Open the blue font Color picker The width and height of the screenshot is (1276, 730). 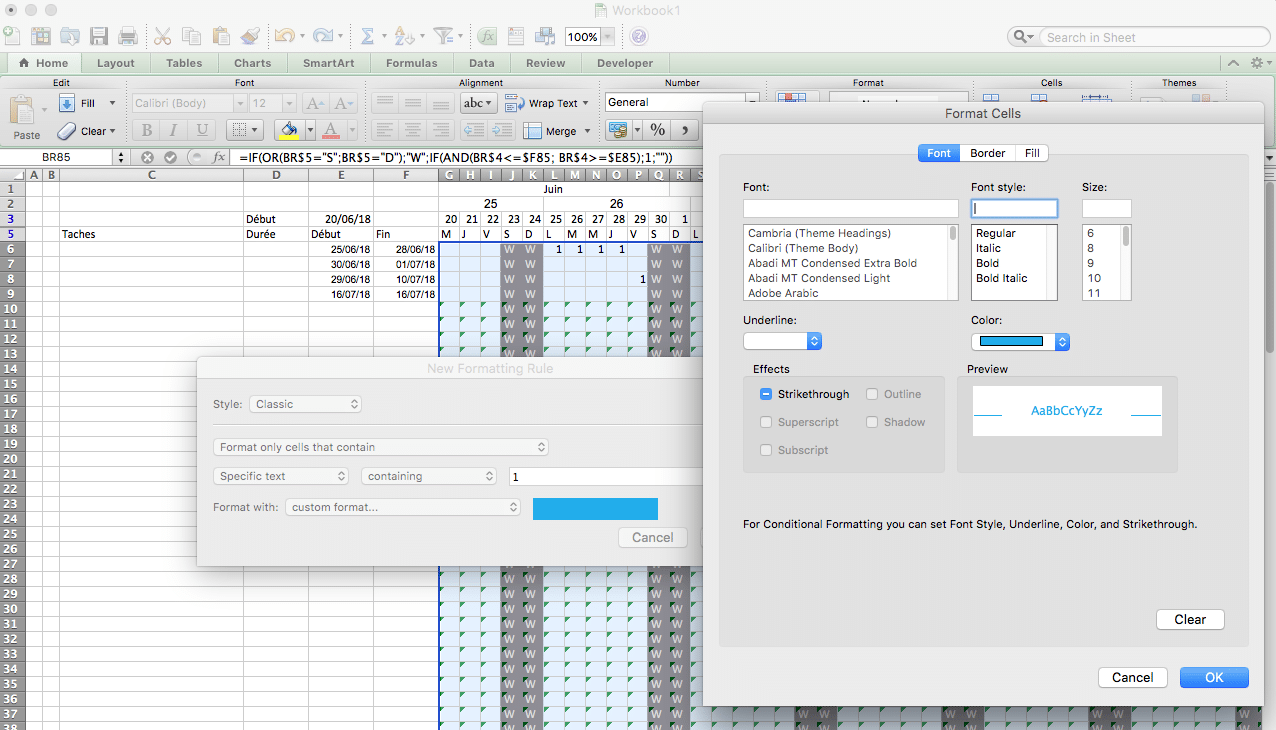pyautogui.click(x=1020, y=342)
